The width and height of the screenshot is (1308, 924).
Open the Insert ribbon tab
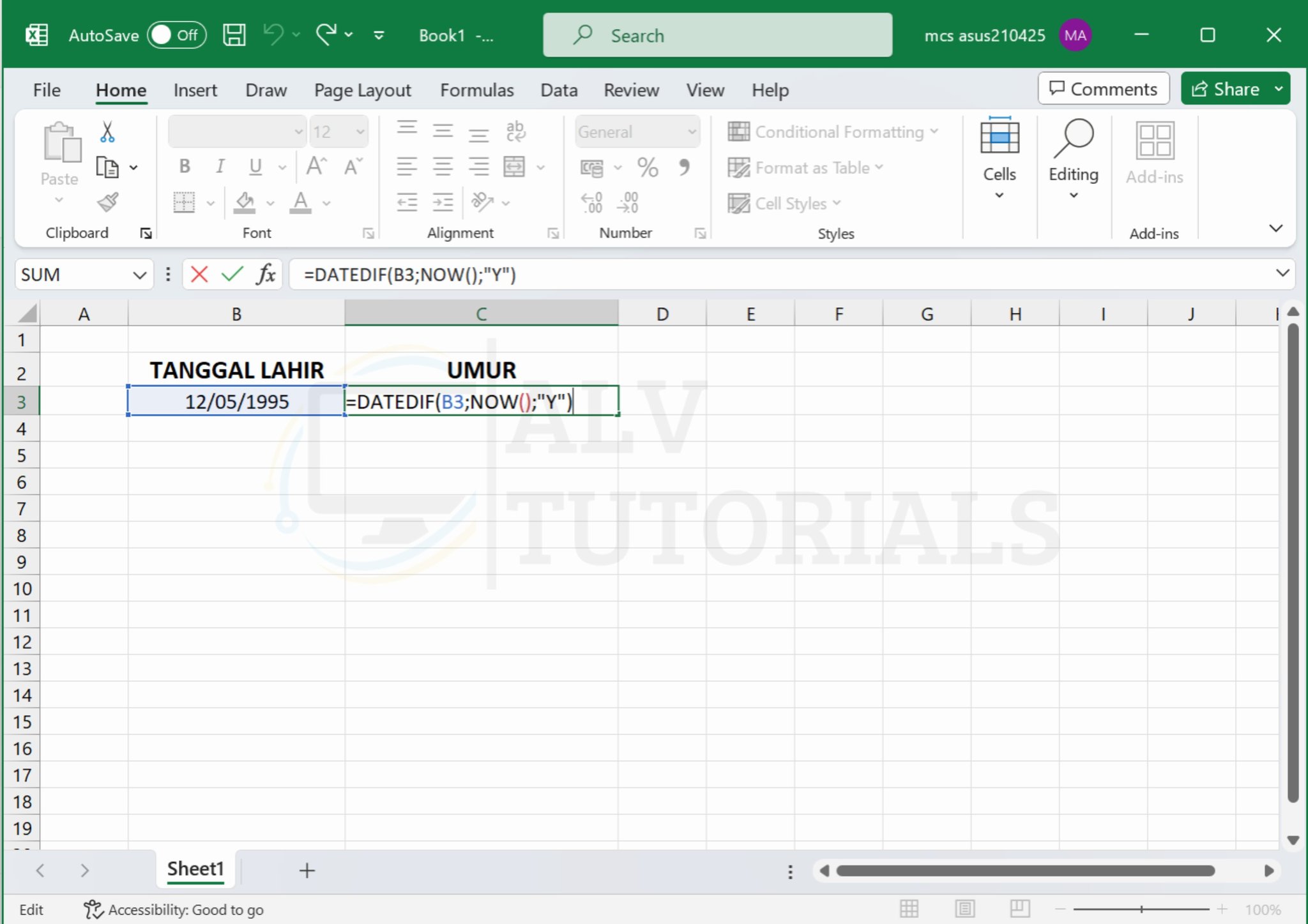click(x=195, y=90)
